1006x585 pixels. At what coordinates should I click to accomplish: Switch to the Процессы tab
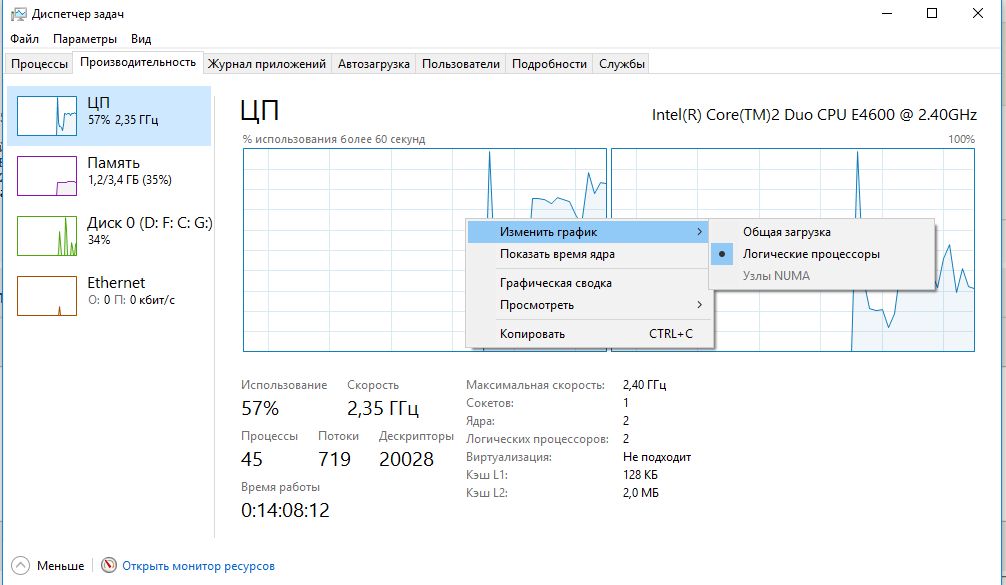point(40,64)
